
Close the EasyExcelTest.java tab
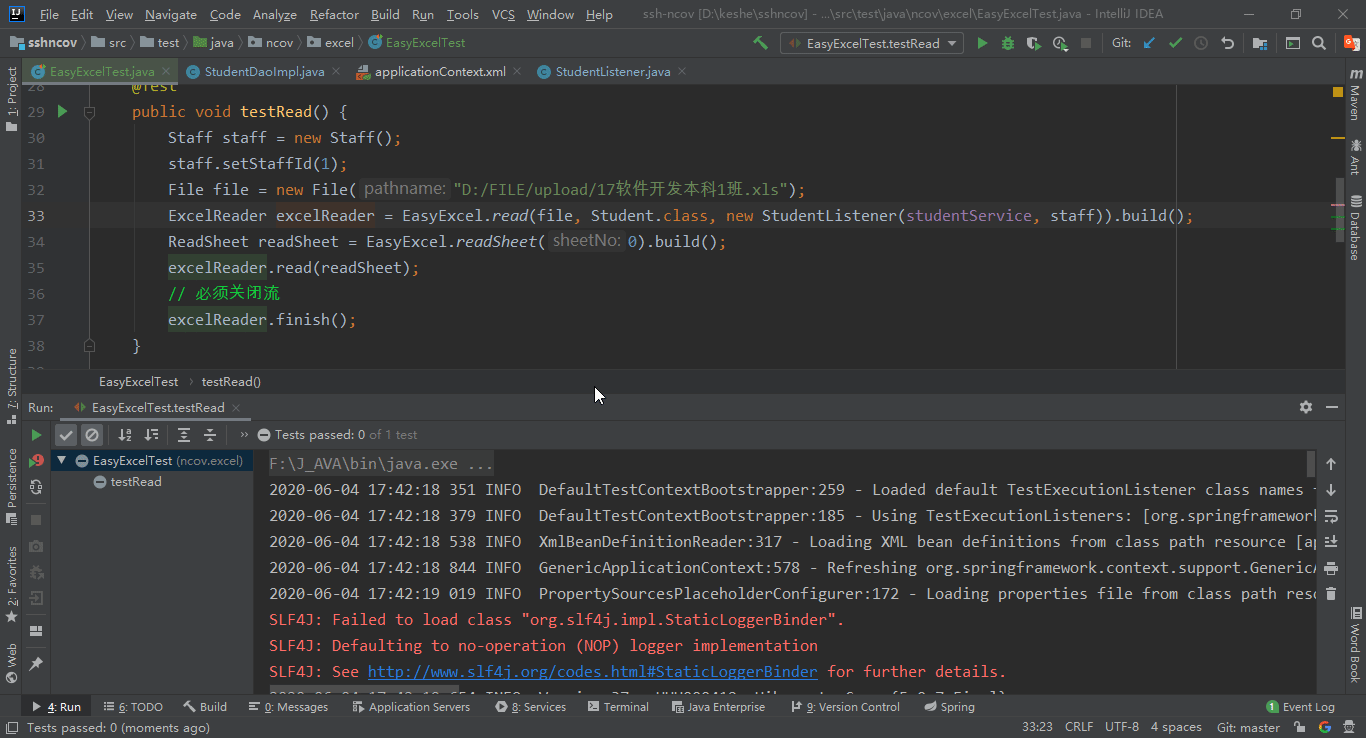point(165,72)
